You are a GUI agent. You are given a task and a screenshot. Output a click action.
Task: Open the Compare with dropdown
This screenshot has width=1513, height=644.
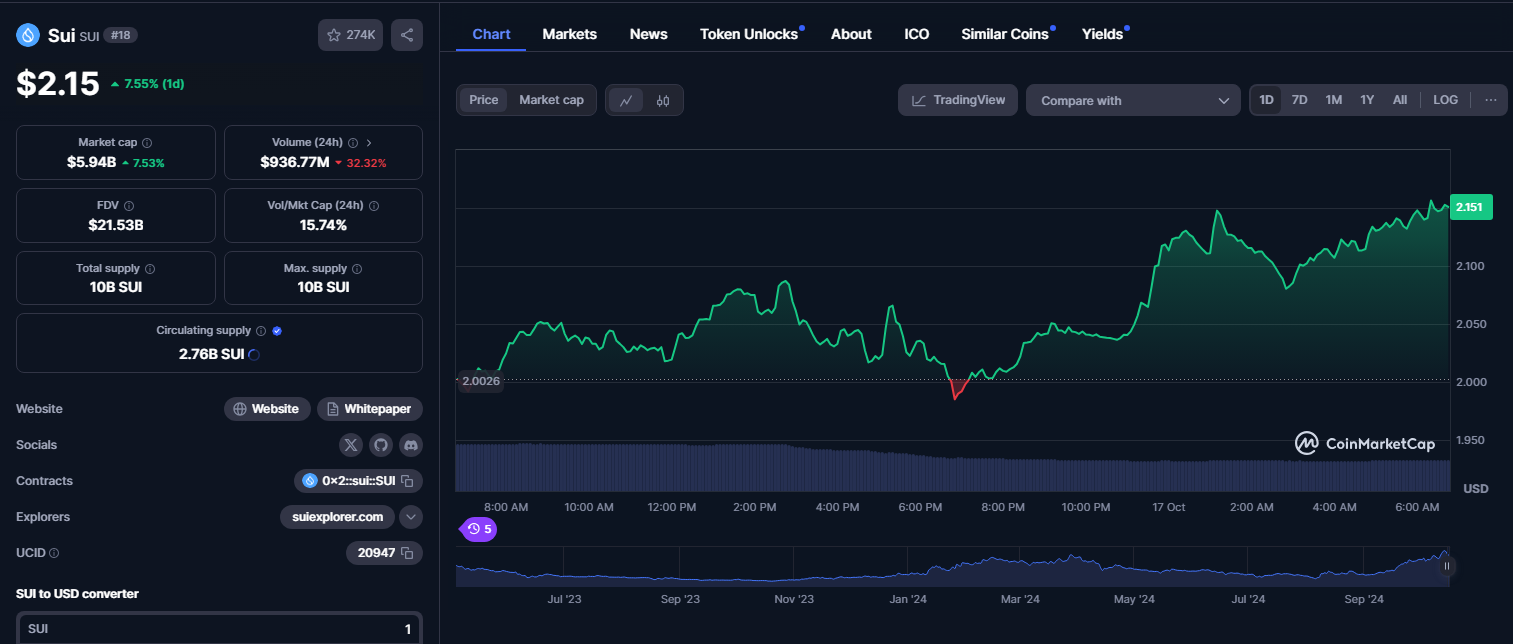pyautogui.click(x=1133, y=100)
